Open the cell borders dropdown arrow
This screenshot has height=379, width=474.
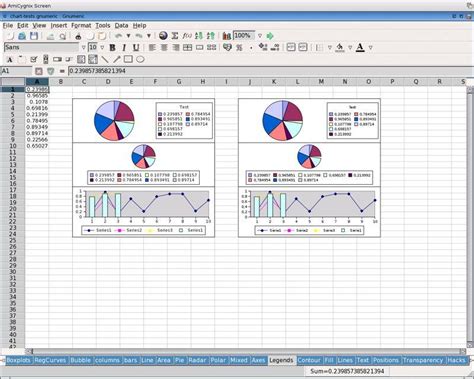[x=330, y=48]
